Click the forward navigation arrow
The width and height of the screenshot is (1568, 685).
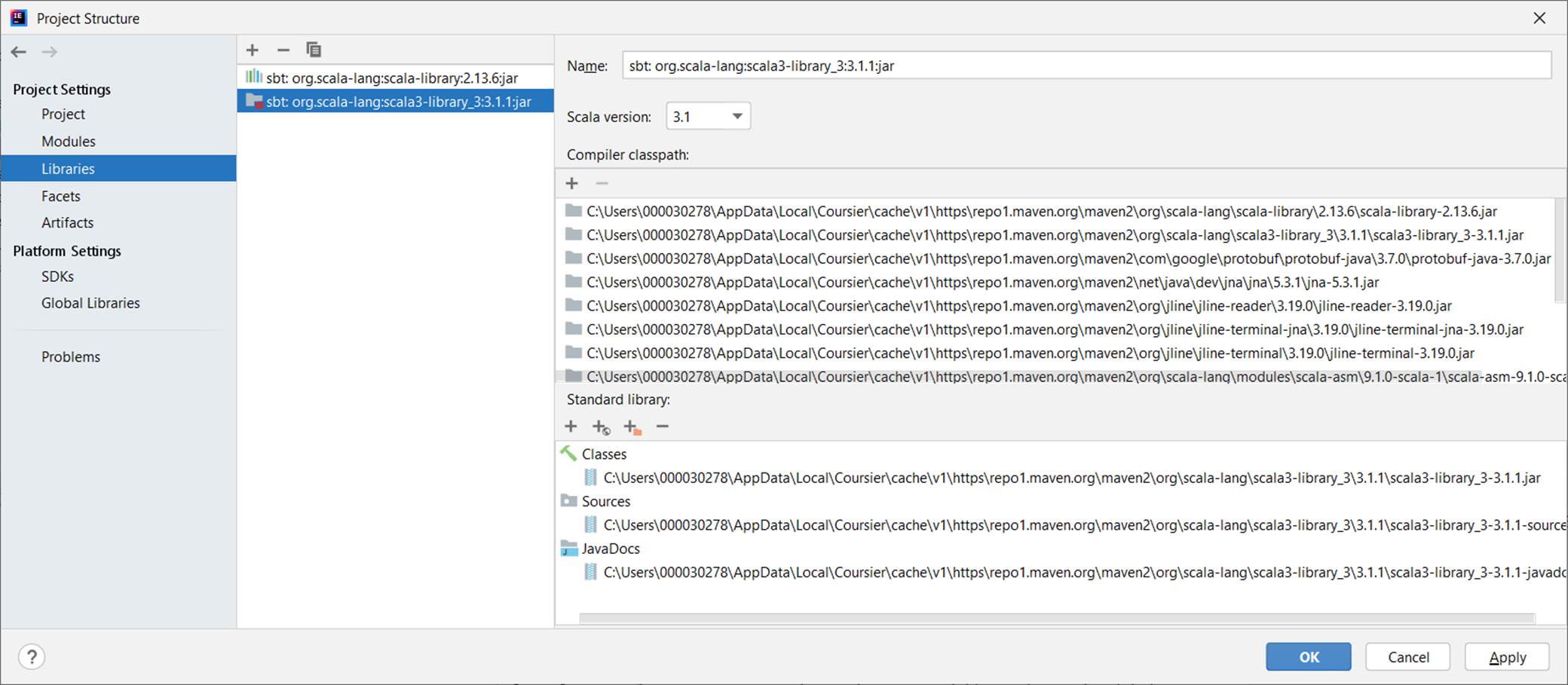(50, 52)
